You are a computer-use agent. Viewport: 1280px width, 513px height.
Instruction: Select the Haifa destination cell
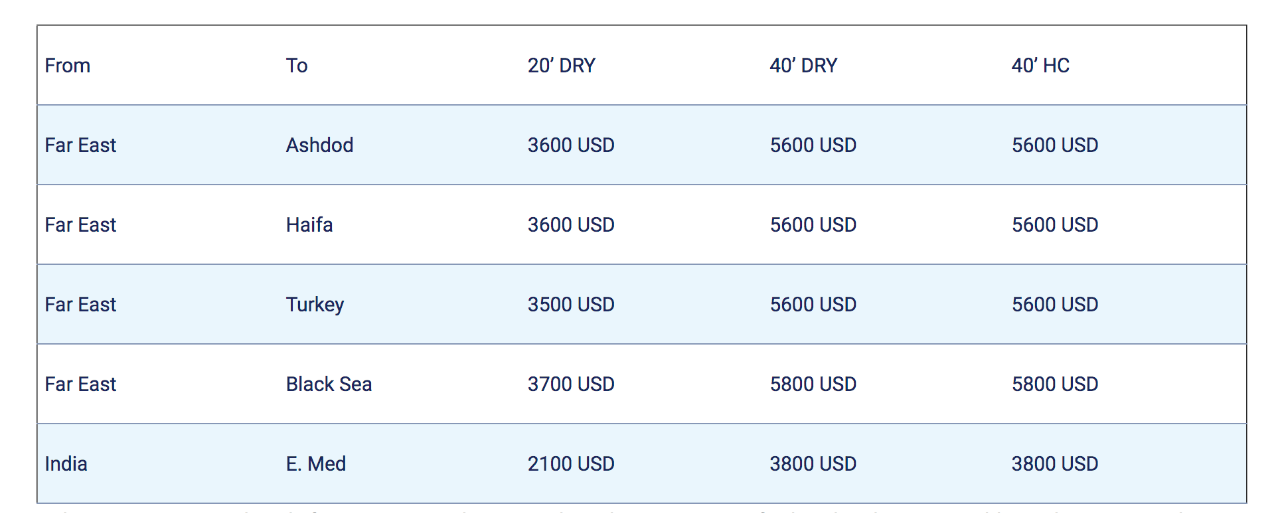click(x=309, y=225)
